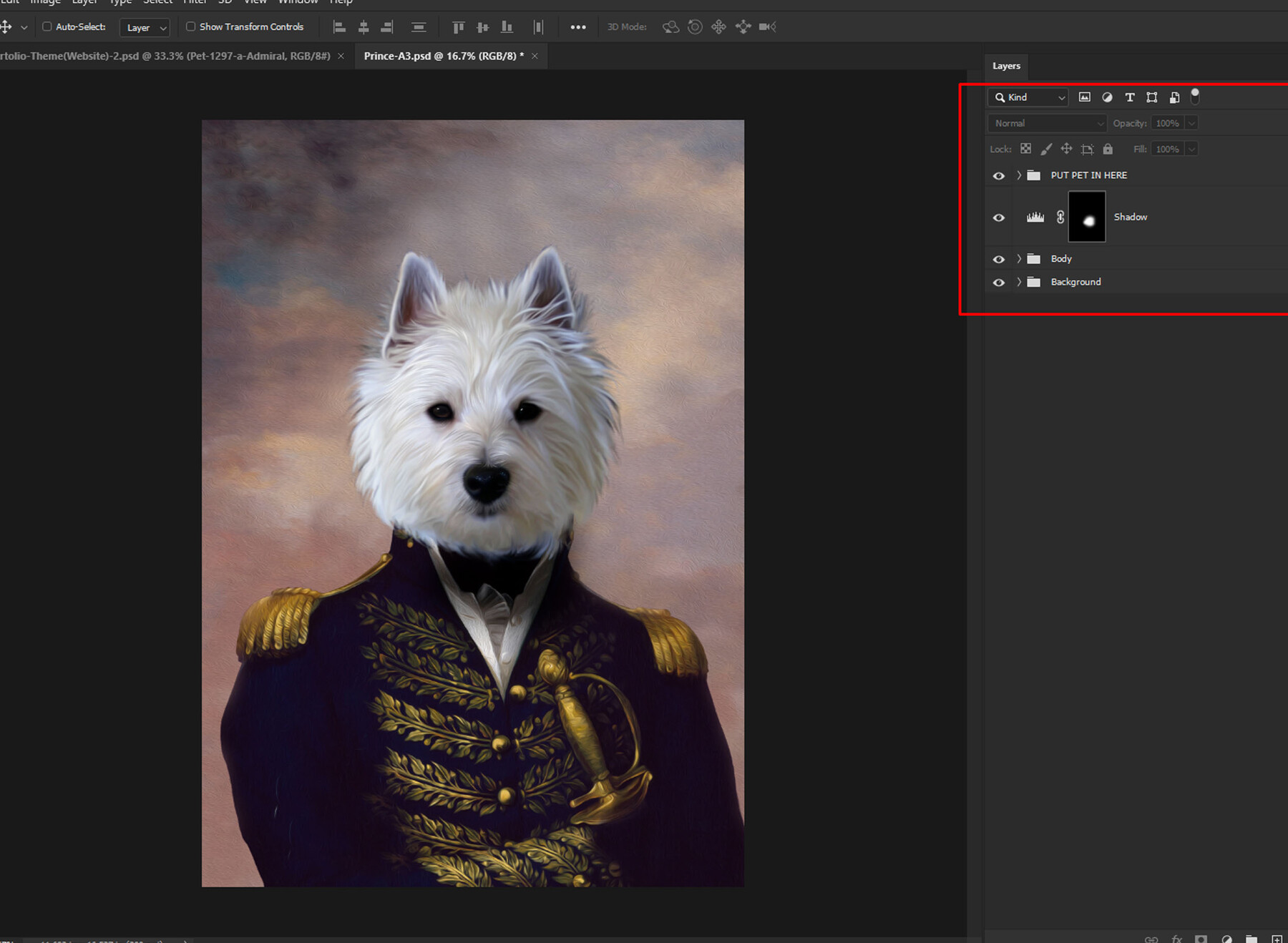The width and height of the screenshot is (1288, 943).
Task: Open the blend mode dropdown showing Normal
Action: (x=1046, y=123)
